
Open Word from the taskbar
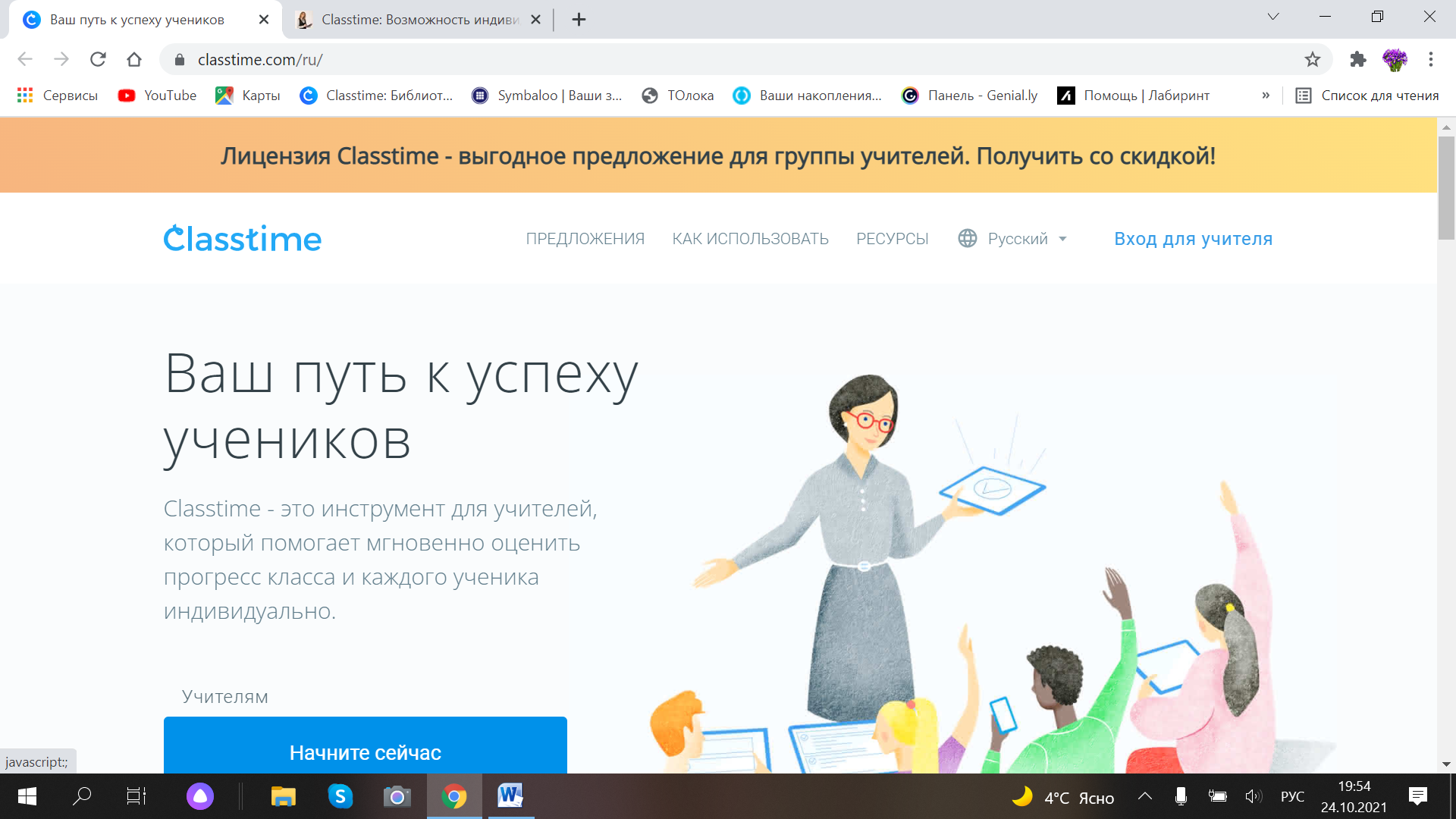pos(510,796)
